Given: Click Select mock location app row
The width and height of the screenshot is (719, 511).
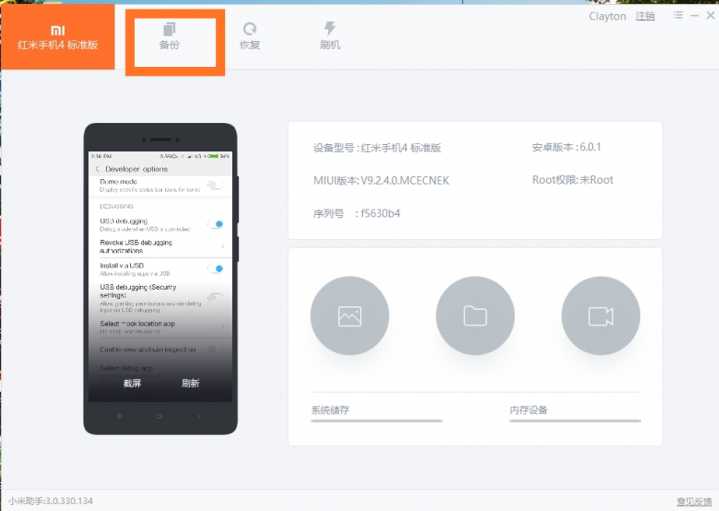Looking at the screenshot, I should tap(160, 327).
